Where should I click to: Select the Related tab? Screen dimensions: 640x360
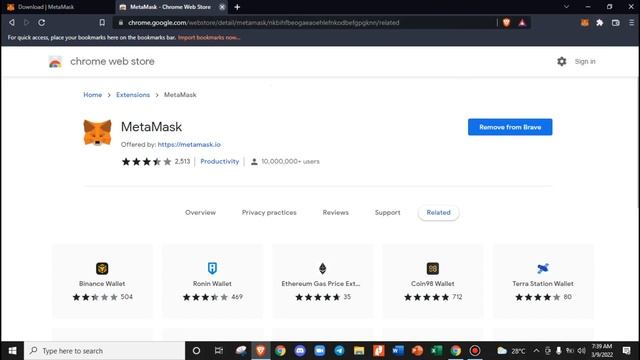(438, 213)
